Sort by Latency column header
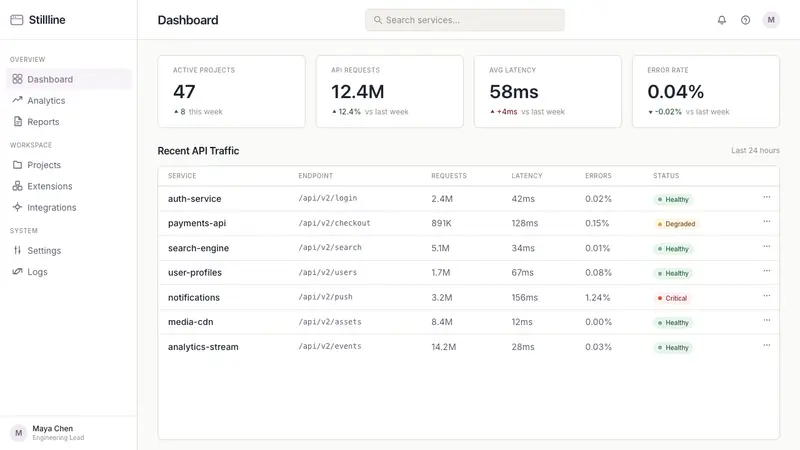800x450 pixels. tap(527, 176)
